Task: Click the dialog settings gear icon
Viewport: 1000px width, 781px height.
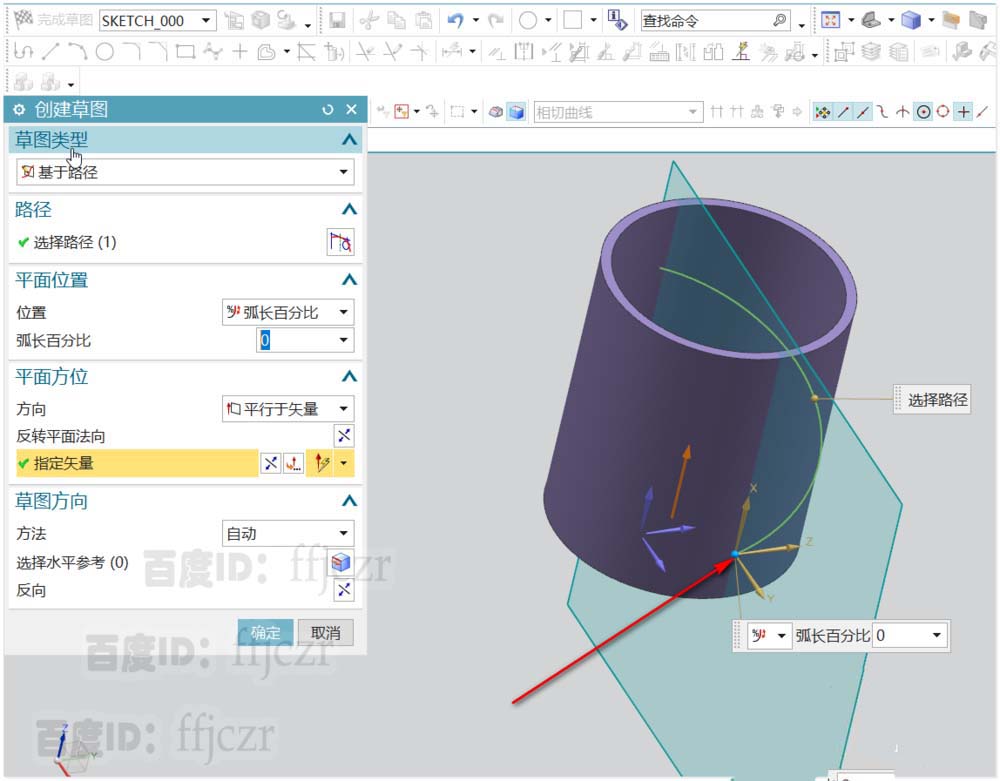Action: (19, 110)
